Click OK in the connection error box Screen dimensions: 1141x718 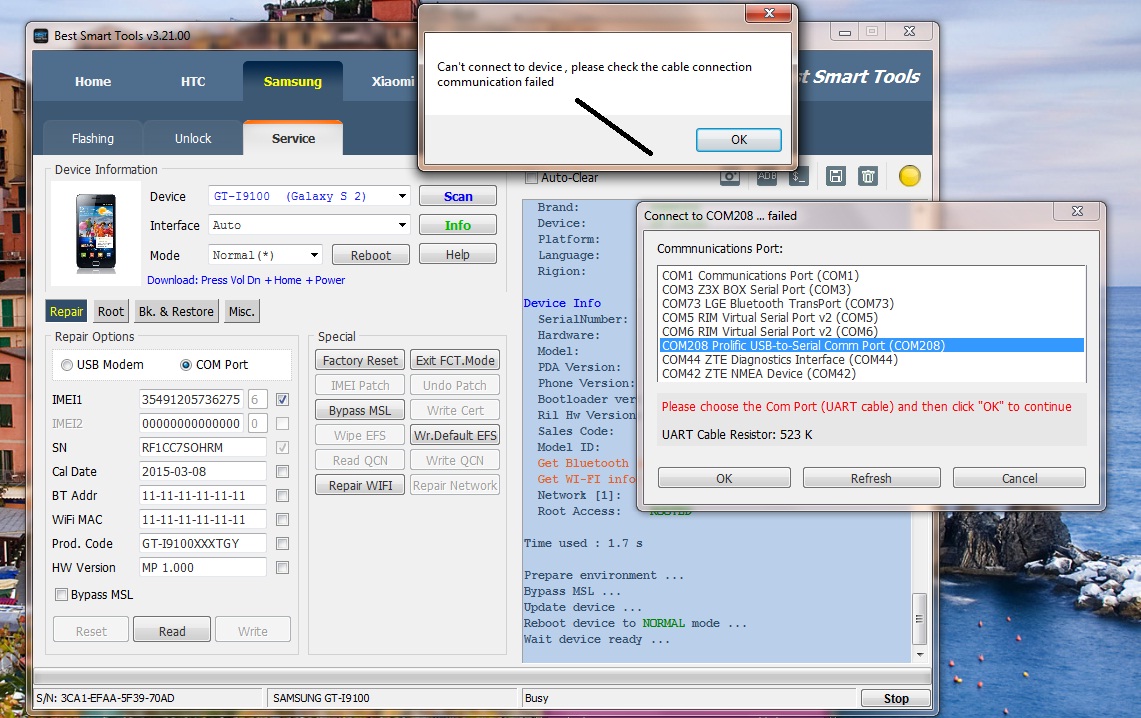[x=739, y=140]
